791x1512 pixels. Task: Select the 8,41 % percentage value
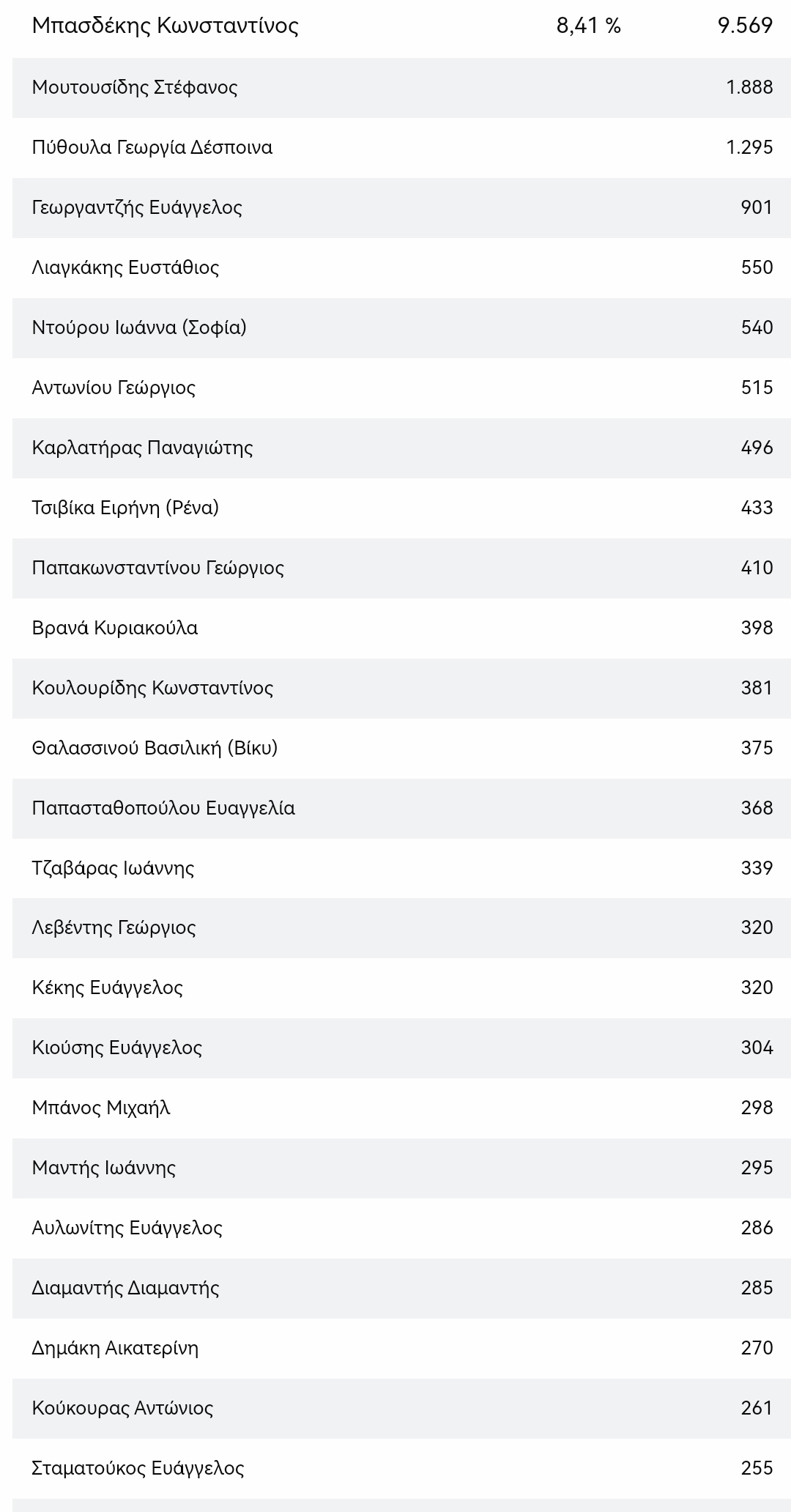coord(588,26)
